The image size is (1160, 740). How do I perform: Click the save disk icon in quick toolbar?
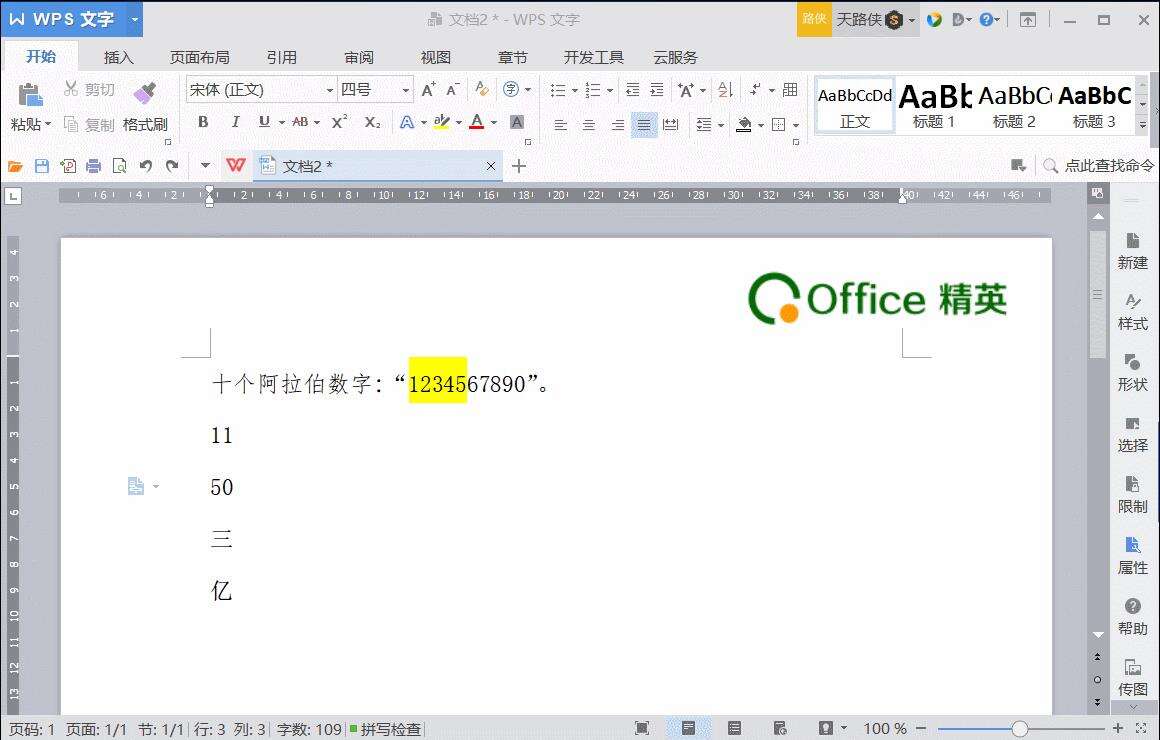[42, 166]
